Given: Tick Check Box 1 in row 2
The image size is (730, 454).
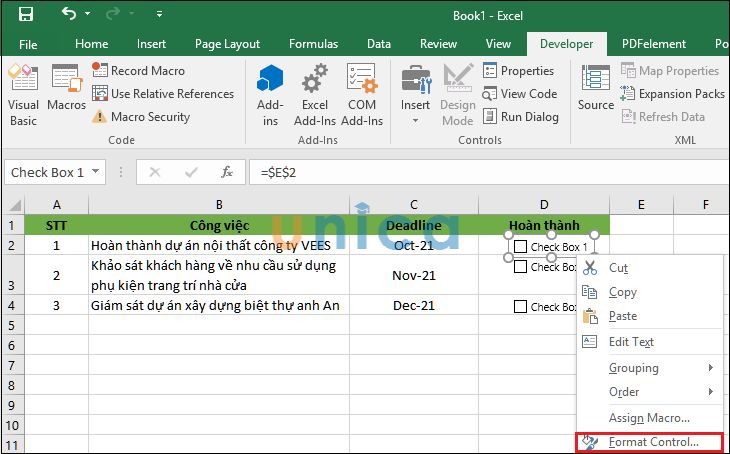Looking at the screenshot, I should 520,246.
